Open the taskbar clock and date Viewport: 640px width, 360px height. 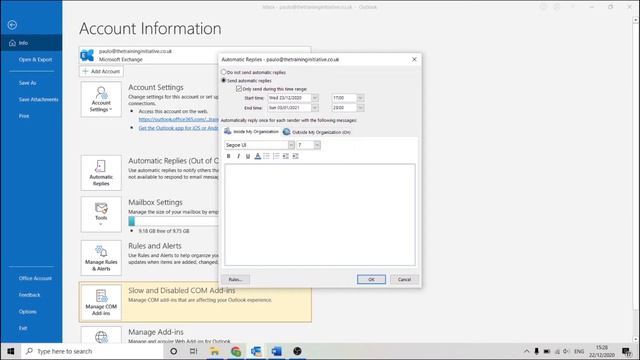point(602,351)
